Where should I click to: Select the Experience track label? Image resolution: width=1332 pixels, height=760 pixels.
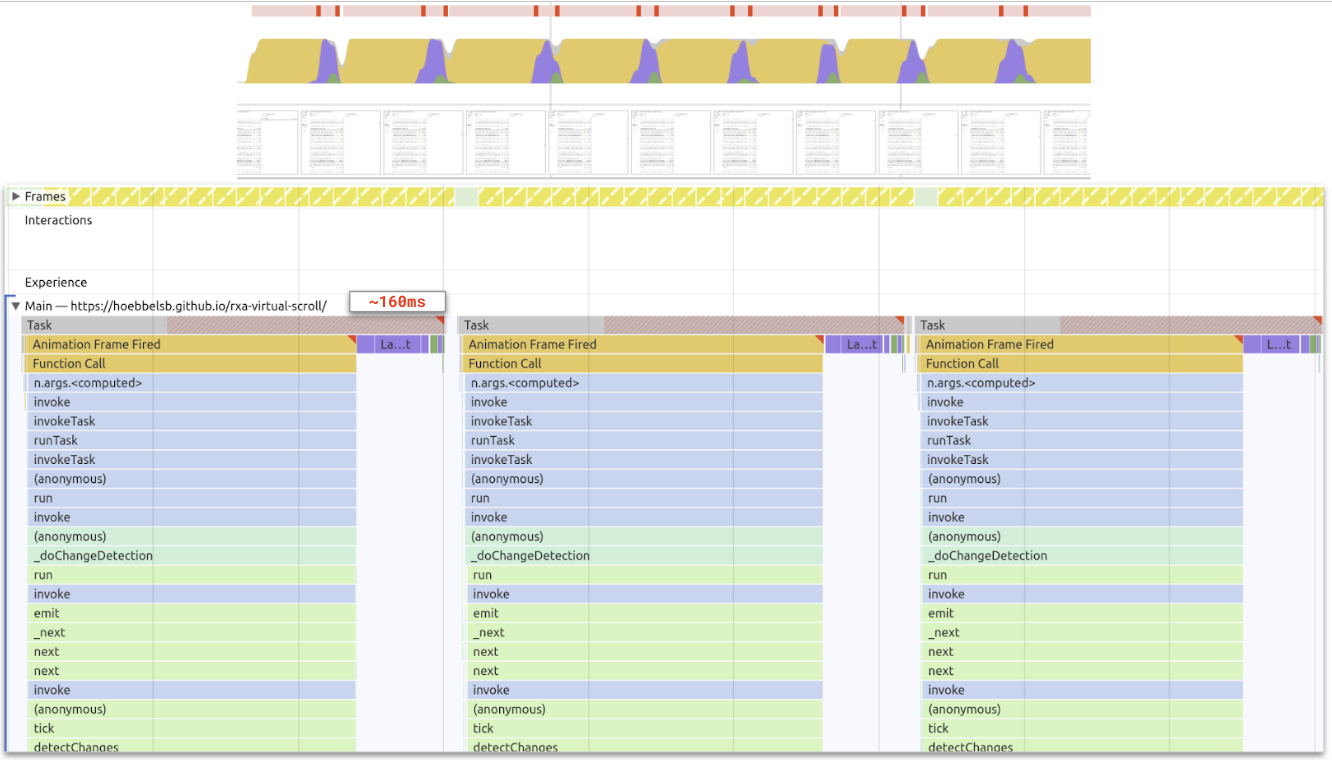pos(56,283)
